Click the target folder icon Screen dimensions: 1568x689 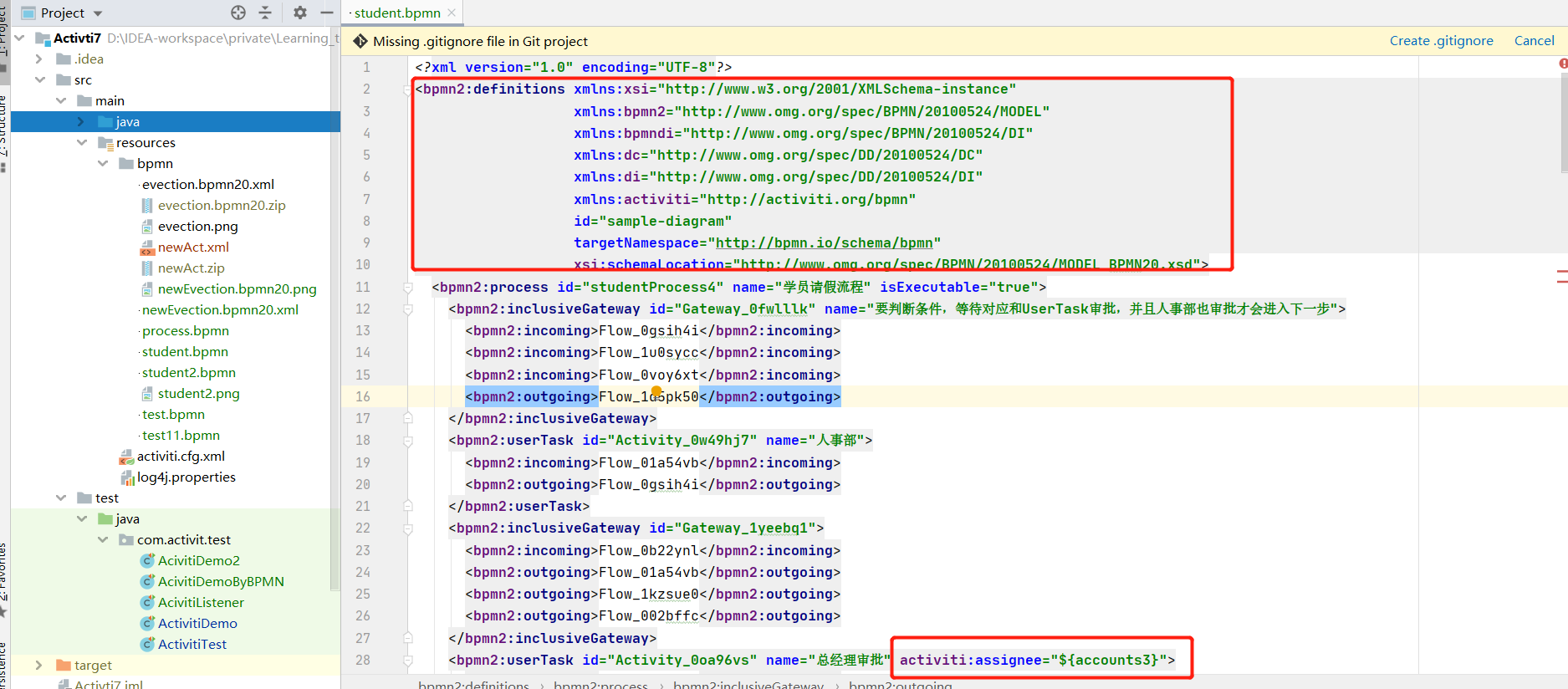(x=63, y=665)
